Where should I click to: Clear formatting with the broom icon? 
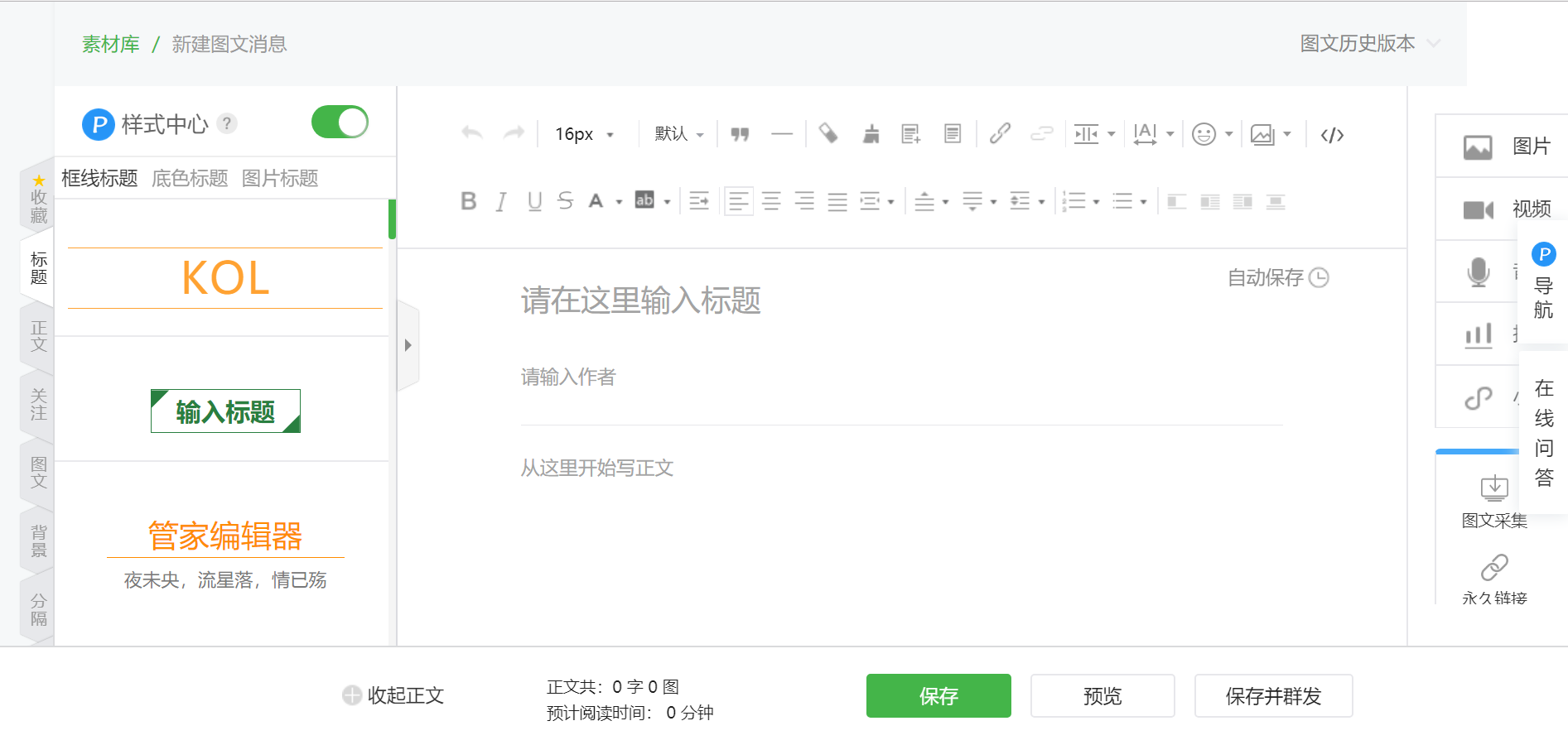[x=871, y=134]
